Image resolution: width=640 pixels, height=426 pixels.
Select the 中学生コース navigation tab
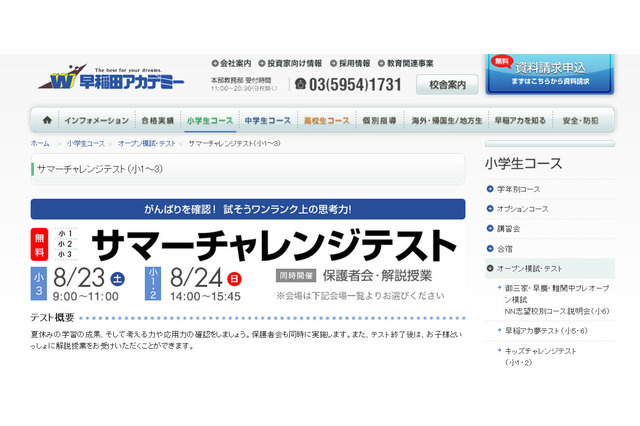pyautogui.click(x=268, y=120)
